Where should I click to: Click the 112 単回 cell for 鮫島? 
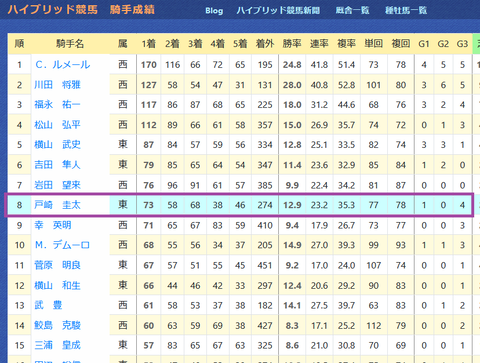pos(373,325)
